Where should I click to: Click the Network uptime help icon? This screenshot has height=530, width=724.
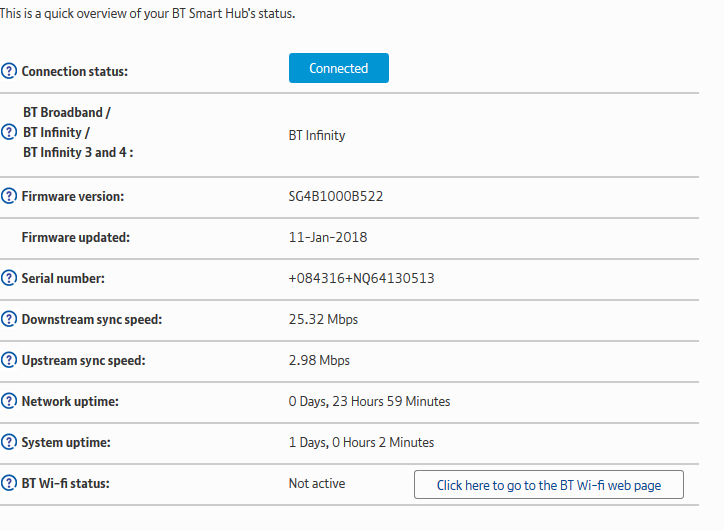[10, 402]
